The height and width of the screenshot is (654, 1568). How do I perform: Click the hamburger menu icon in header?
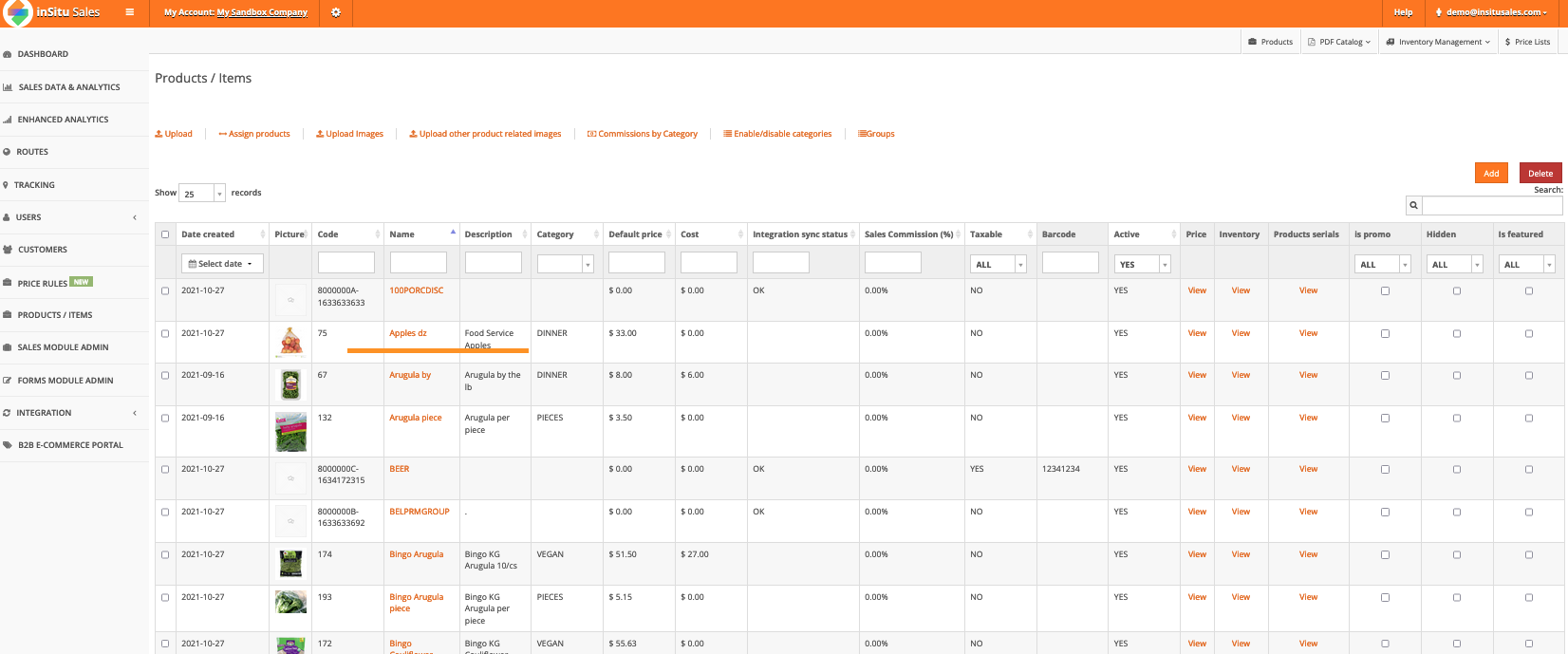pyautogui.click(x=129, y=12)
